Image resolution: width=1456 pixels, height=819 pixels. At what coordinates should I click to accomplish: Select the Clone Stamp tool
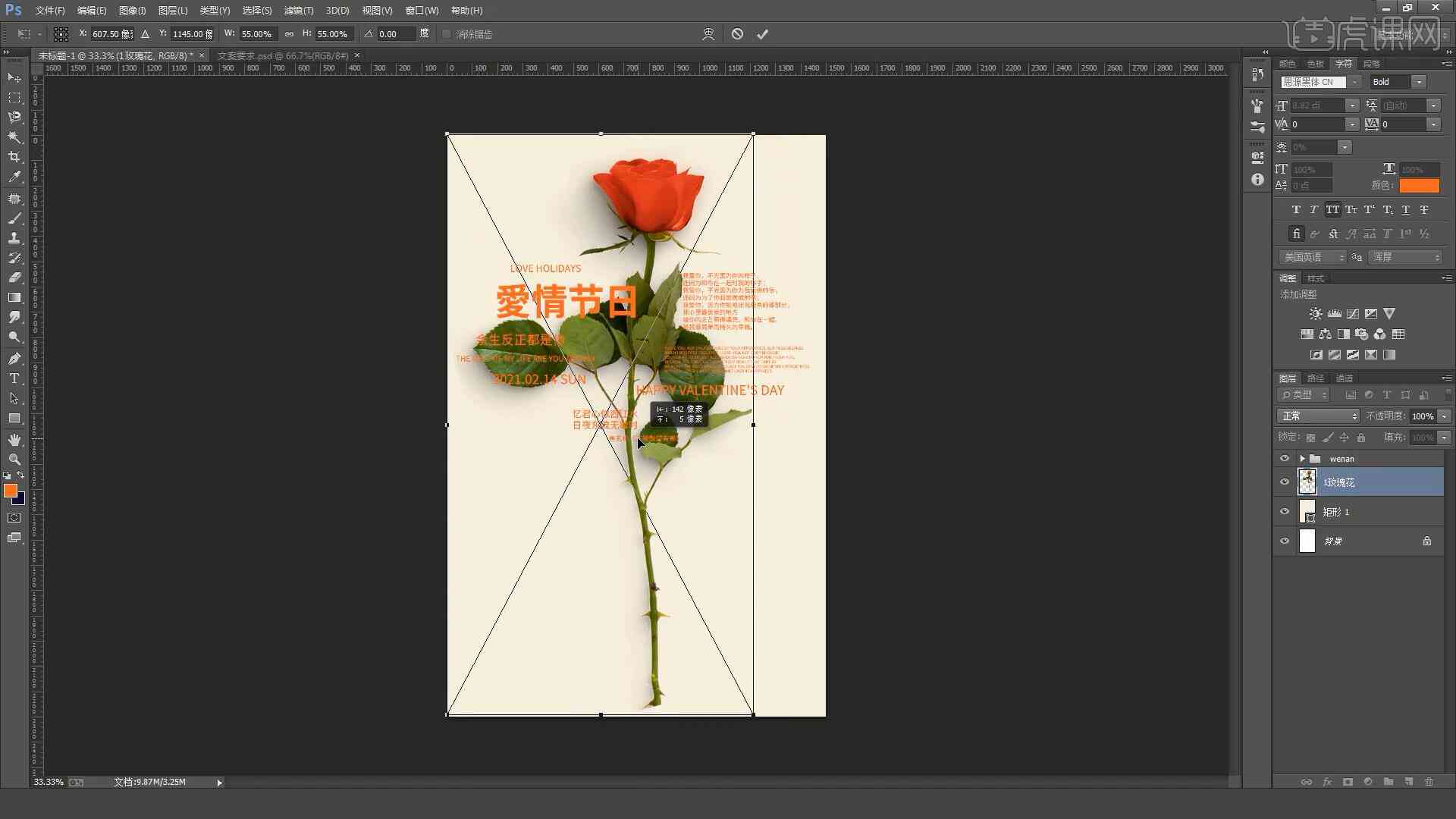pos(14,238)
